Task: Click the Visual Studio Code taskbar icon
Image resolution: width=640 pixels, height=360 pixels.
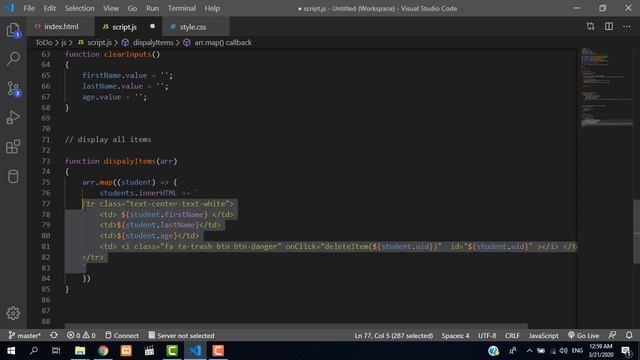Action: tap(195, 351)
